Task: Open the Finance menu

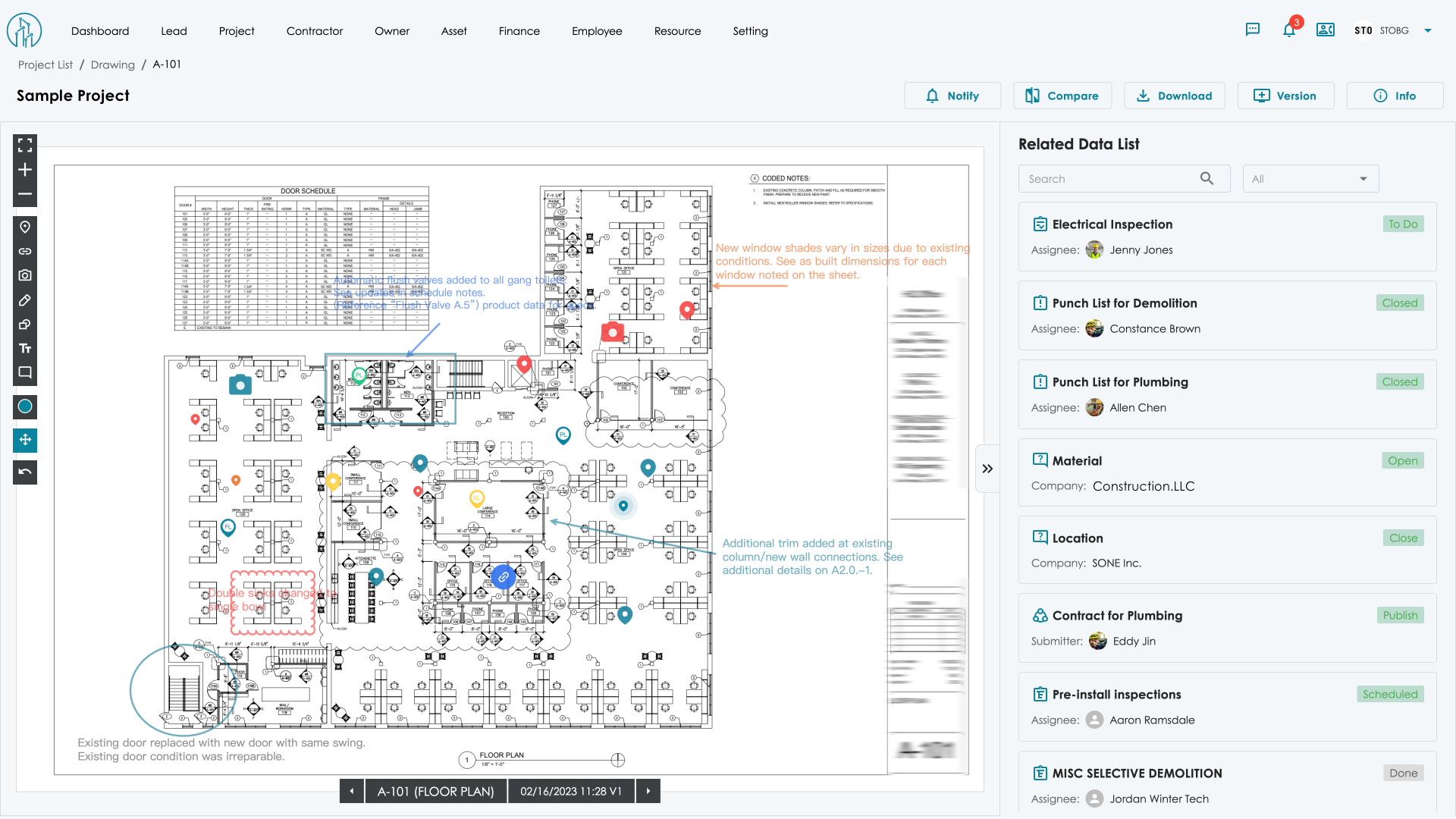Action: click(x=519, y=31)
